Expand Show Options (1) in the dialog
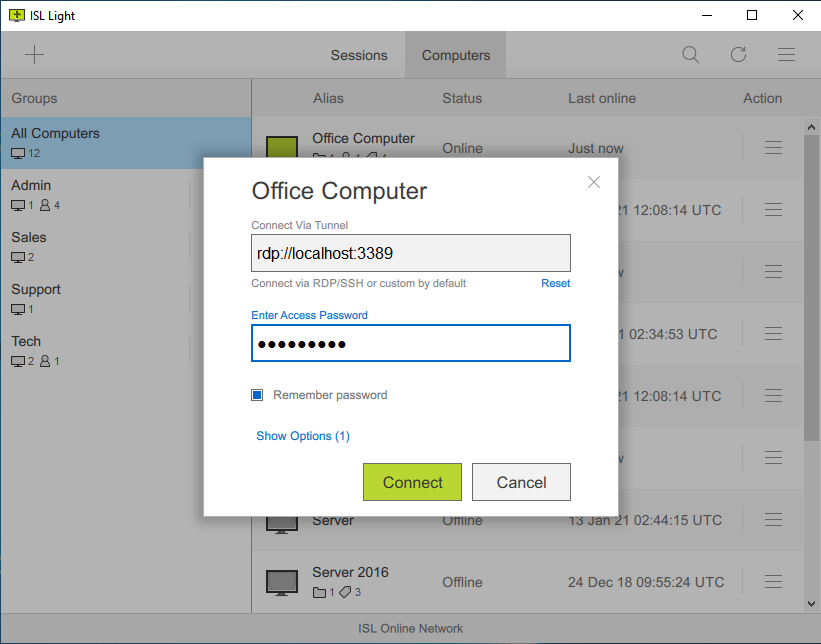Viewport: 821px width, 644px height. click(303, 436)
